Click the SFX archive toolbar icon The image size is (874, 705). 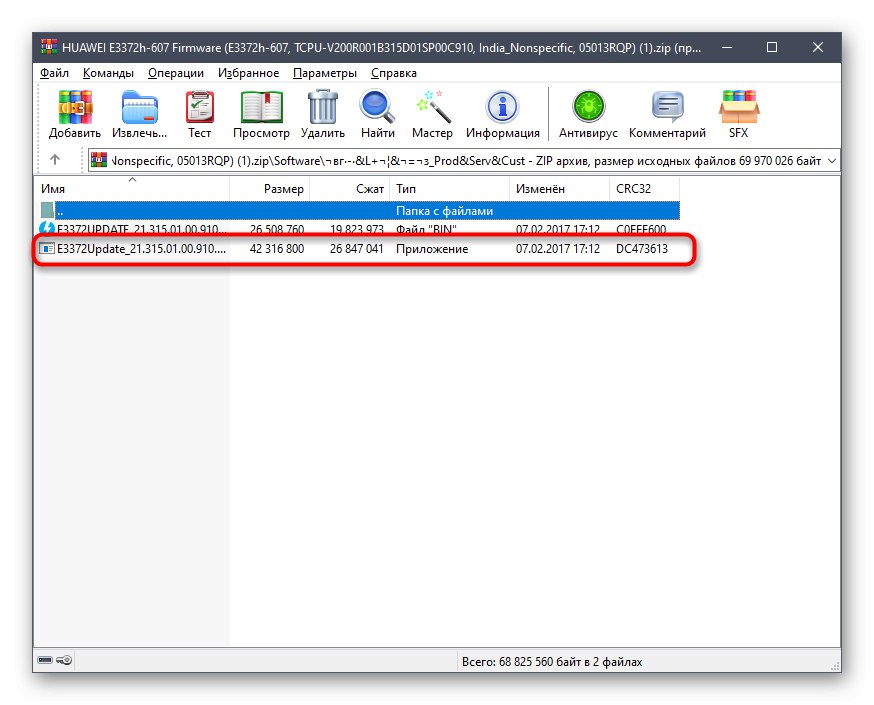[x=739, y=106]
